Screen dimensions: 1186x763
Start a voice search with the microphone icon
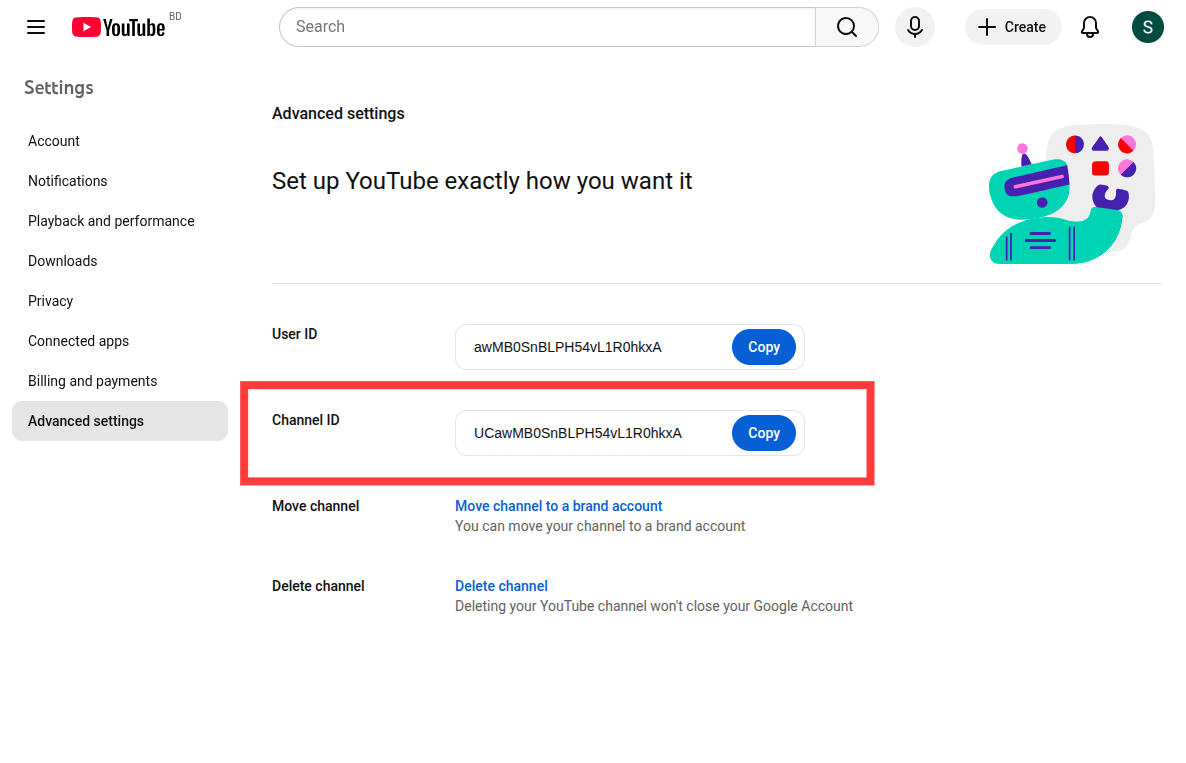(x=914, y=27)
